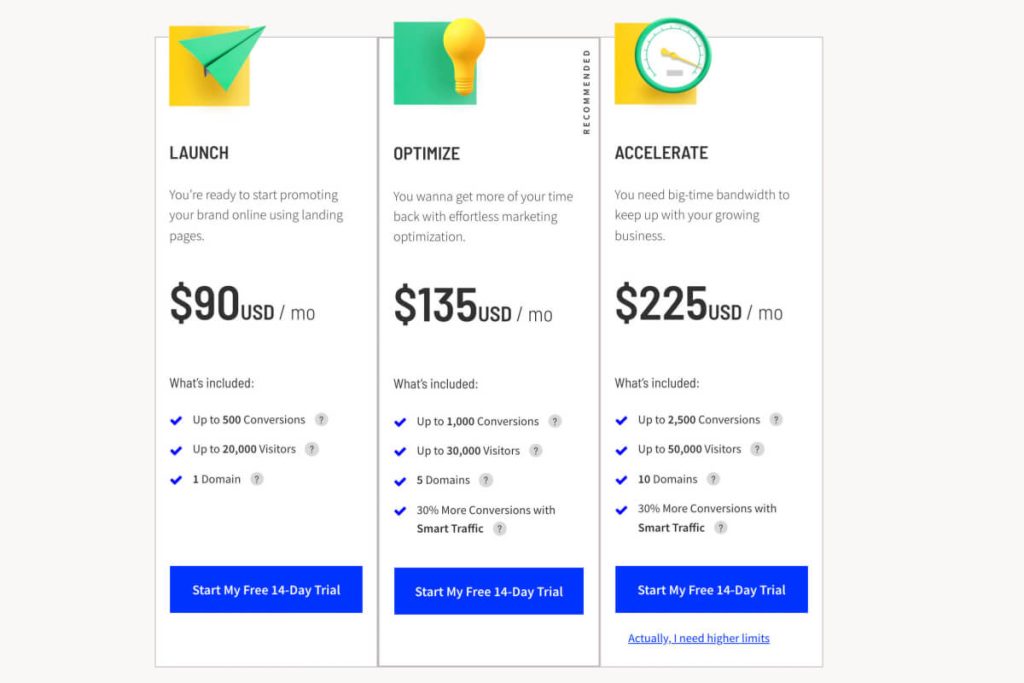The height and width of the screenshot is (683, 1024).
Task: Start the free trial for Launch plan
Action: [266, 589]
